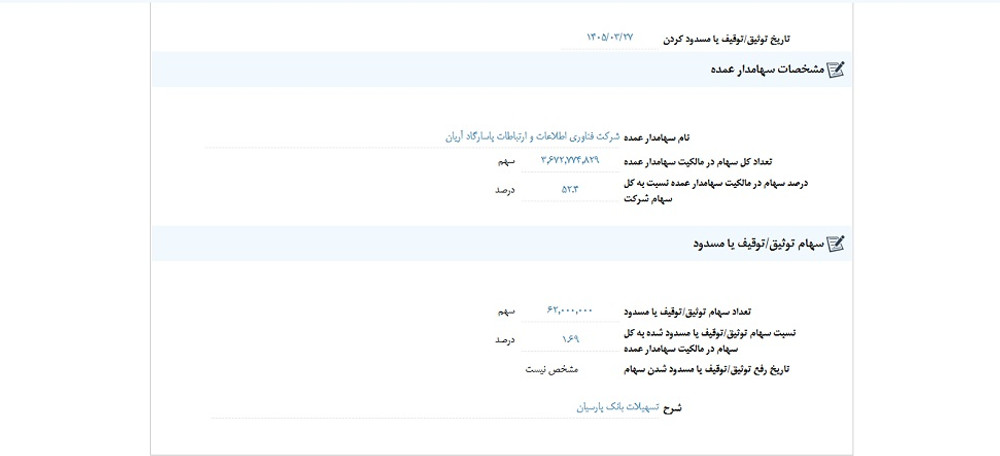Select the pledged shares count ۶۲,۰۰۰,۰۰۰

[x=570, y=311]
